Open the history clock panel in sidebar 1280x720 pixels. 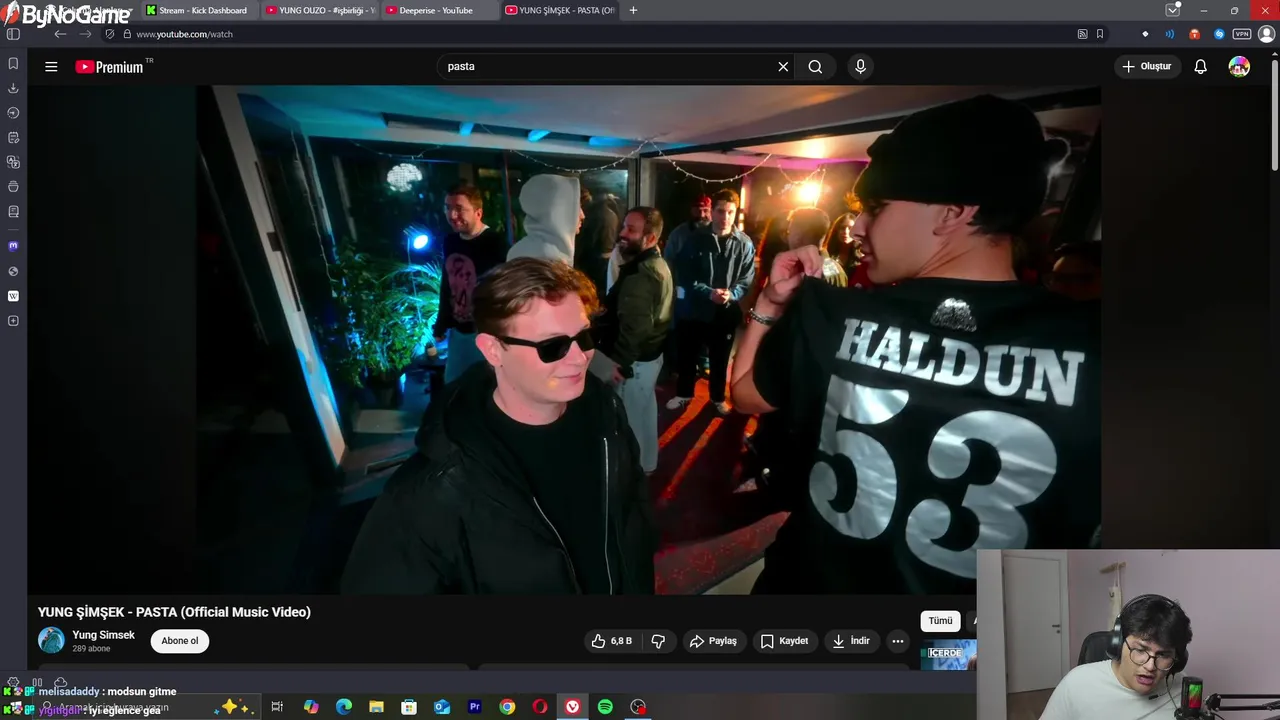[13, 113]
